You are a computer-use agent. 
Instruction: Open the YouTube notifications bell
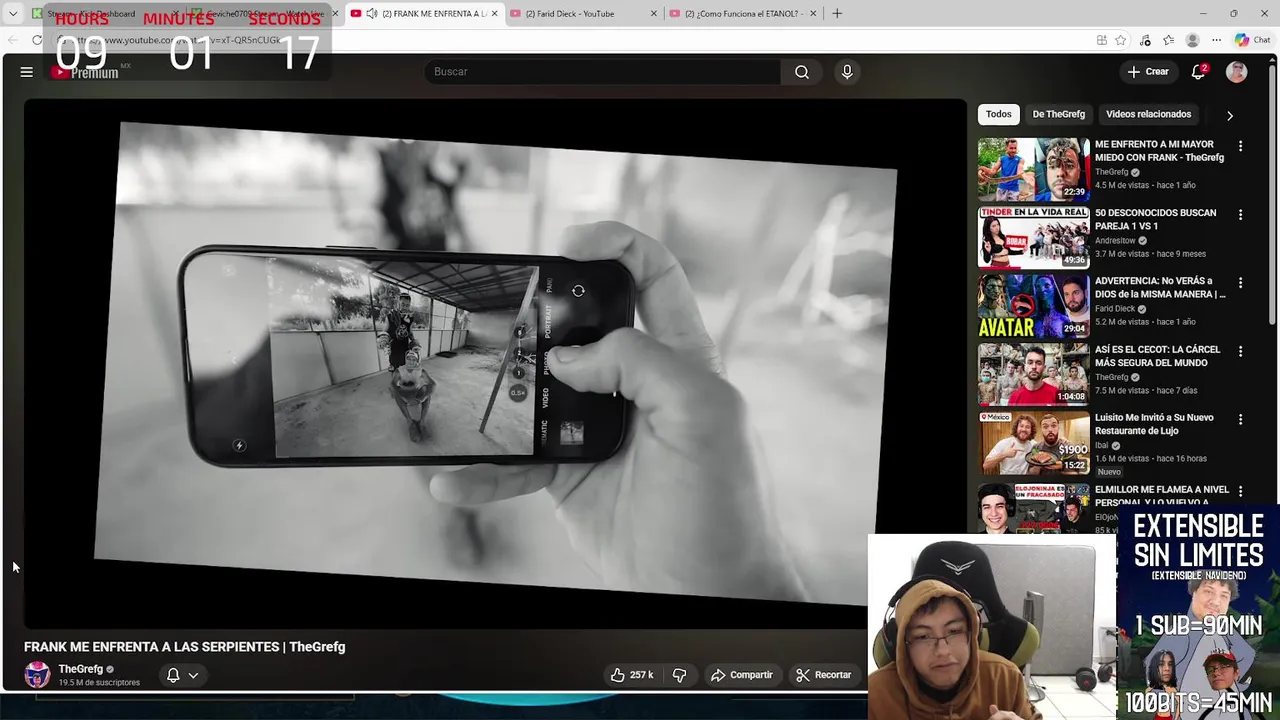pyautogui.click(x=1198, y=72)
